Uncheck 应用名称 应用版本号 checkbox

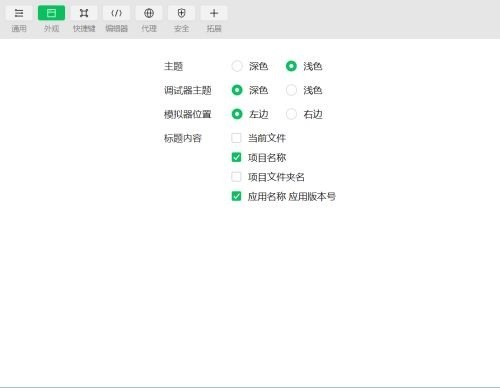click(x=236, y=196)
